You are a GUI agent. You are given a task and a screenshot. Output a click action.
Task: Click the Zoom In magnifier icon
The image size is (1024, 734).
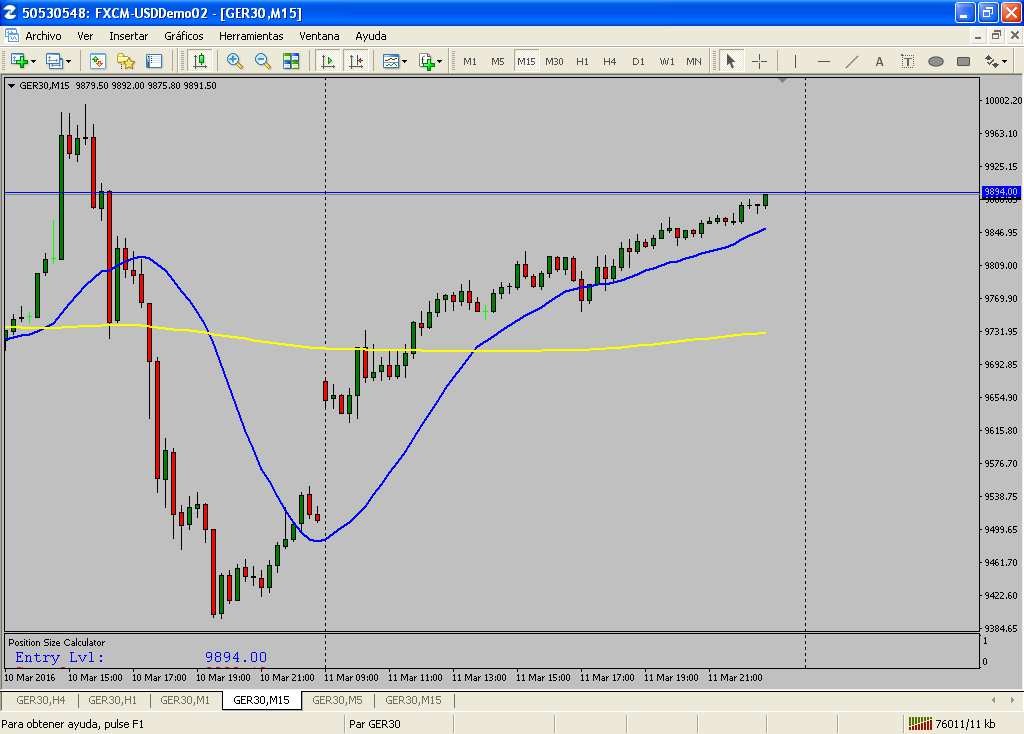pos(235,61)
